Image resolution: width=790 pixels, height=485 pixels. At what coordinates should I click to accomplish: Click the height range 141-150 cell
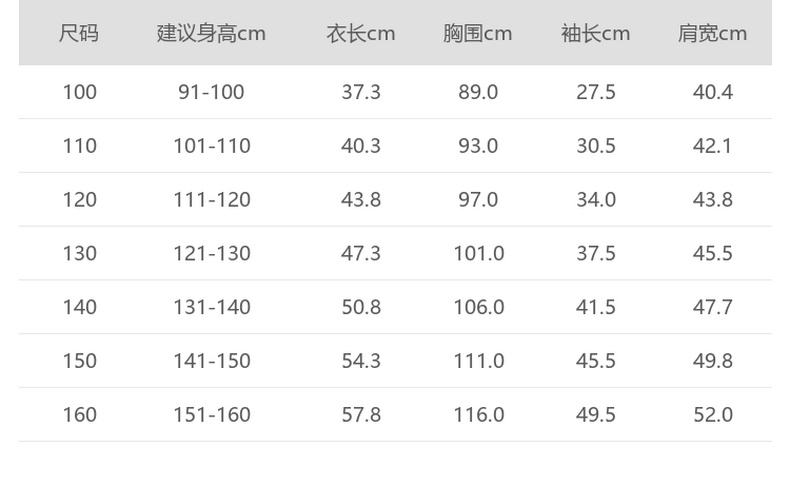pos(211,361)
